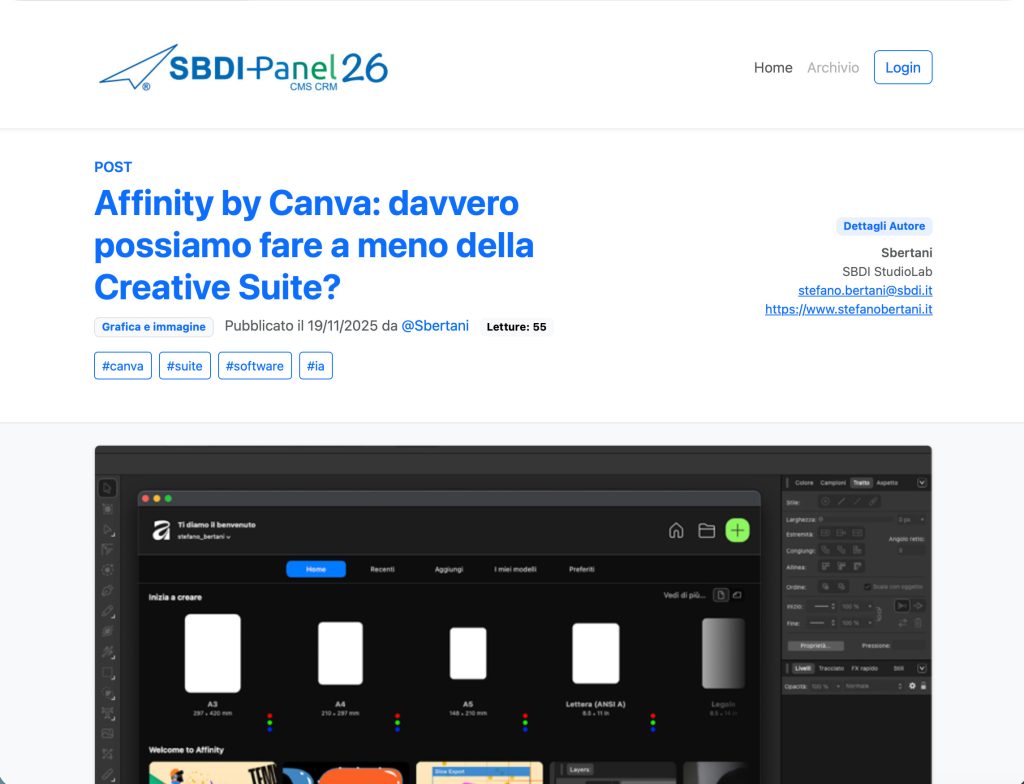The height and width of the screenshot is (784, 1024).
Task: Toggle the 'Scala con oggetto' checkbox
Action: pyautogui.click(x=867, y=587)
